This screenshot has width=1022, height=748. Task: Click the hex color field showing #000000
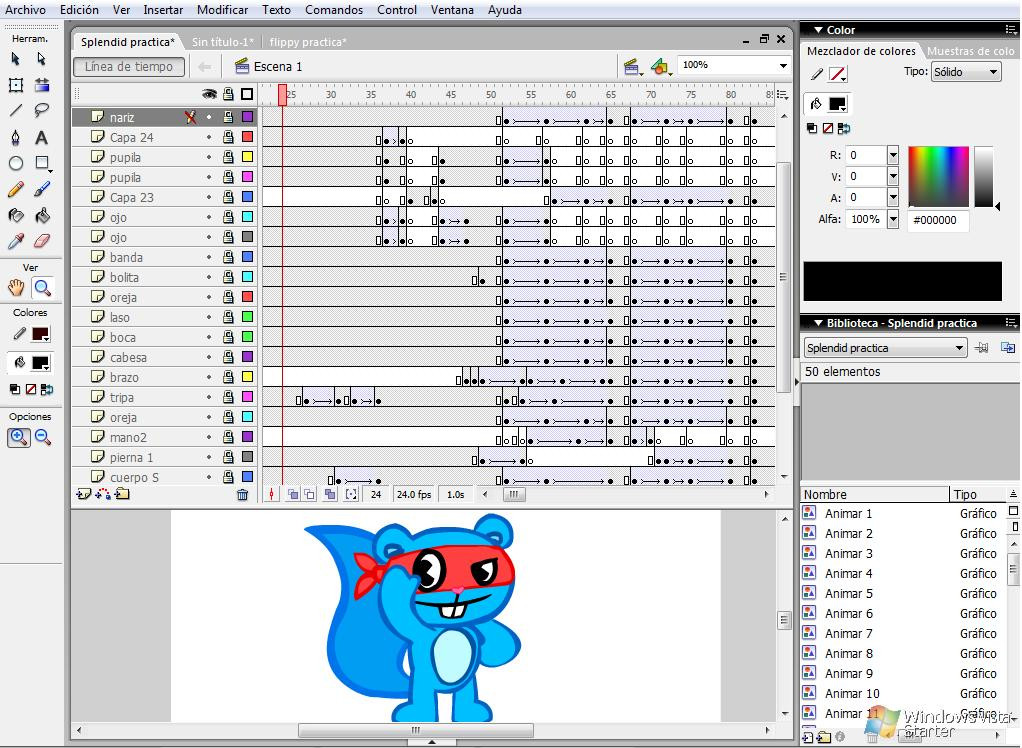click(938, 220)
